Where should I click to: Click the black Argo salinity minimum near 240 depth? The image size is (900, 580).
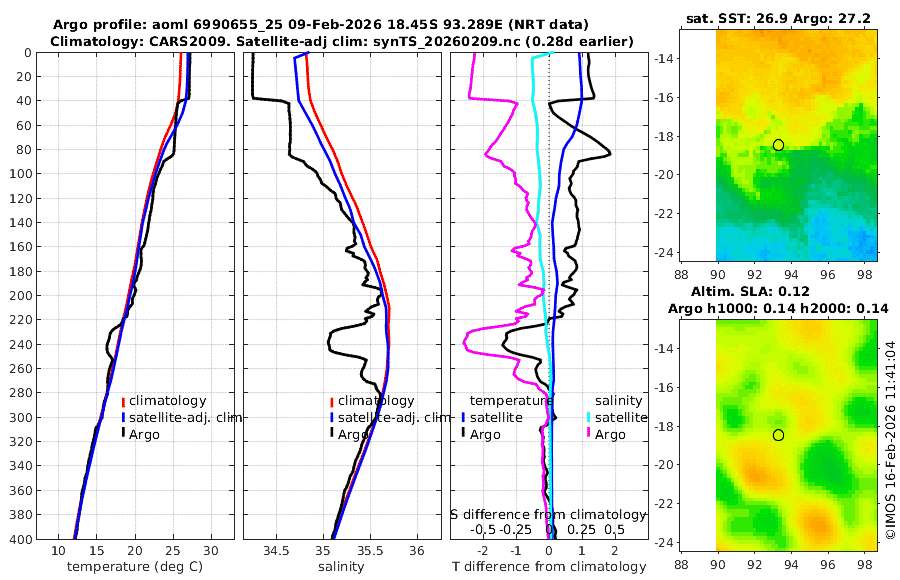tap(329, 343)
